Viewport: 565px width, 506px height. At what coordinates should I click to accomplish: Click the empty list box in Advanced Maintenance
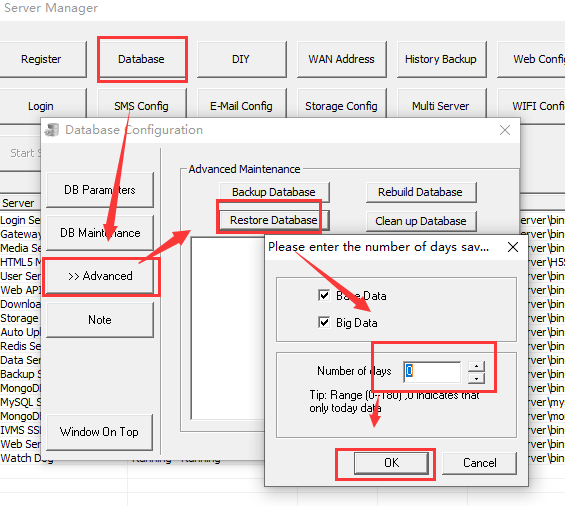click(228, 328)
